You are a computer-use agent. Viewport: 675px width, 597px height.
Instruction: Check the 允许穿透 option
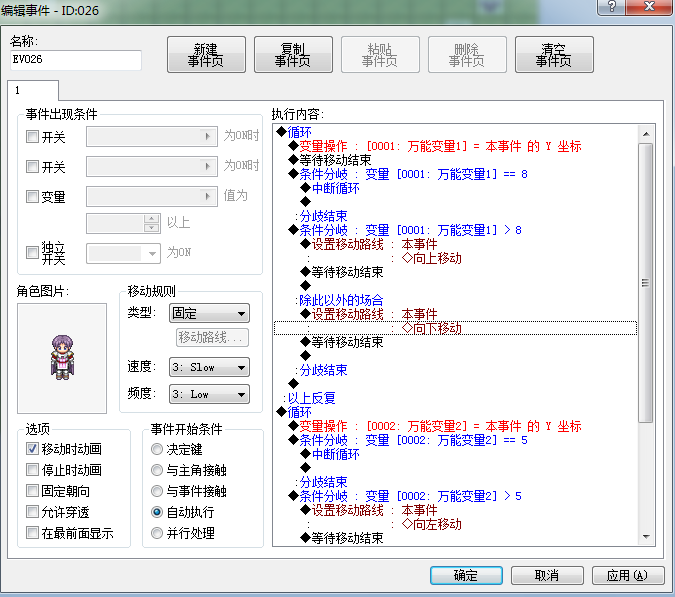[32, 512]
